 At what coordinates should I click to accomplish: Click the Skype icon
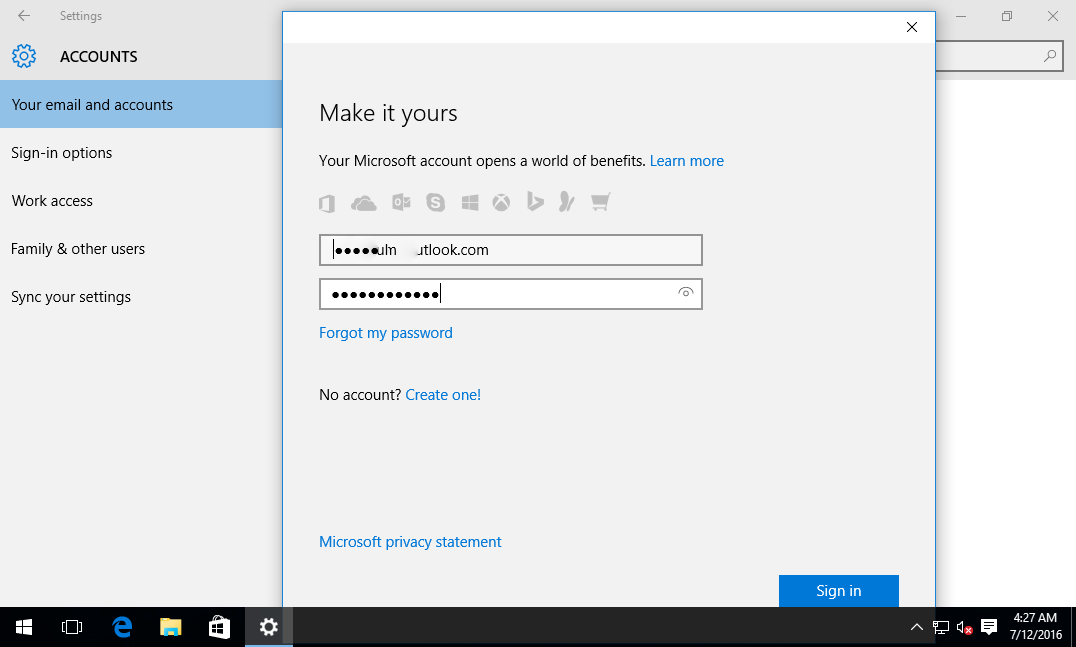[x=436, y=202]
